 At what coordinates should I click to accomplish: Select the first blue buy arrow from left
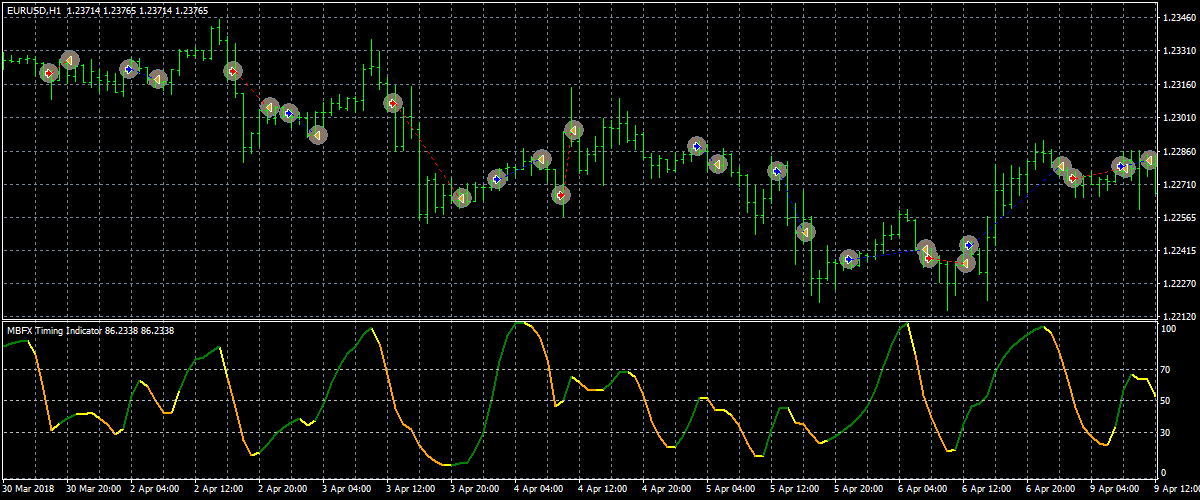point(129,69)
